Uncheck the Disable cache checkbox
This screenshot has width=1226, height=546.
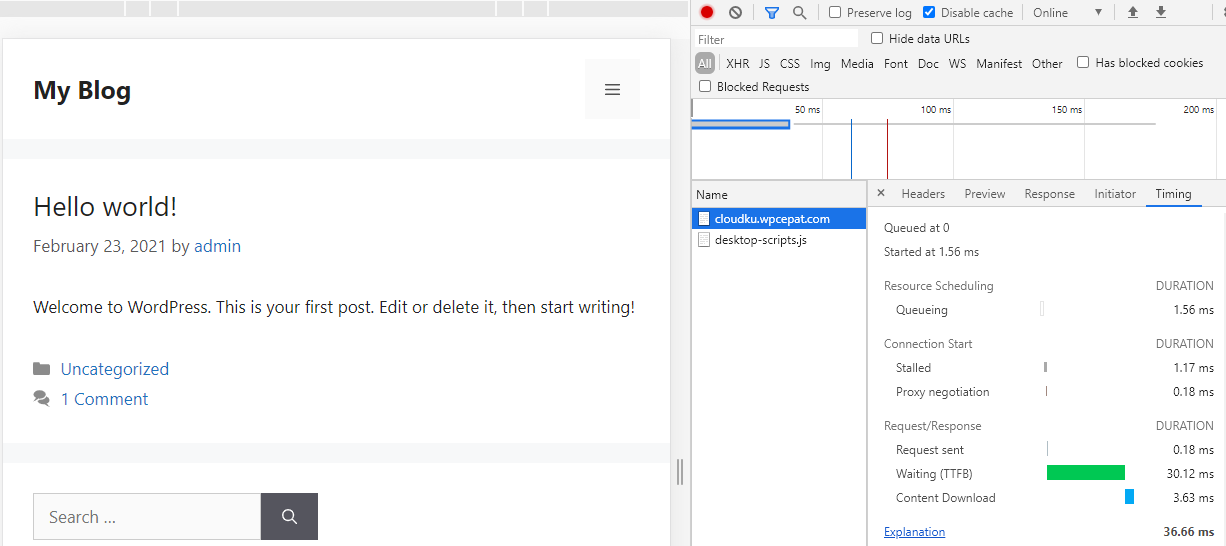929,13
